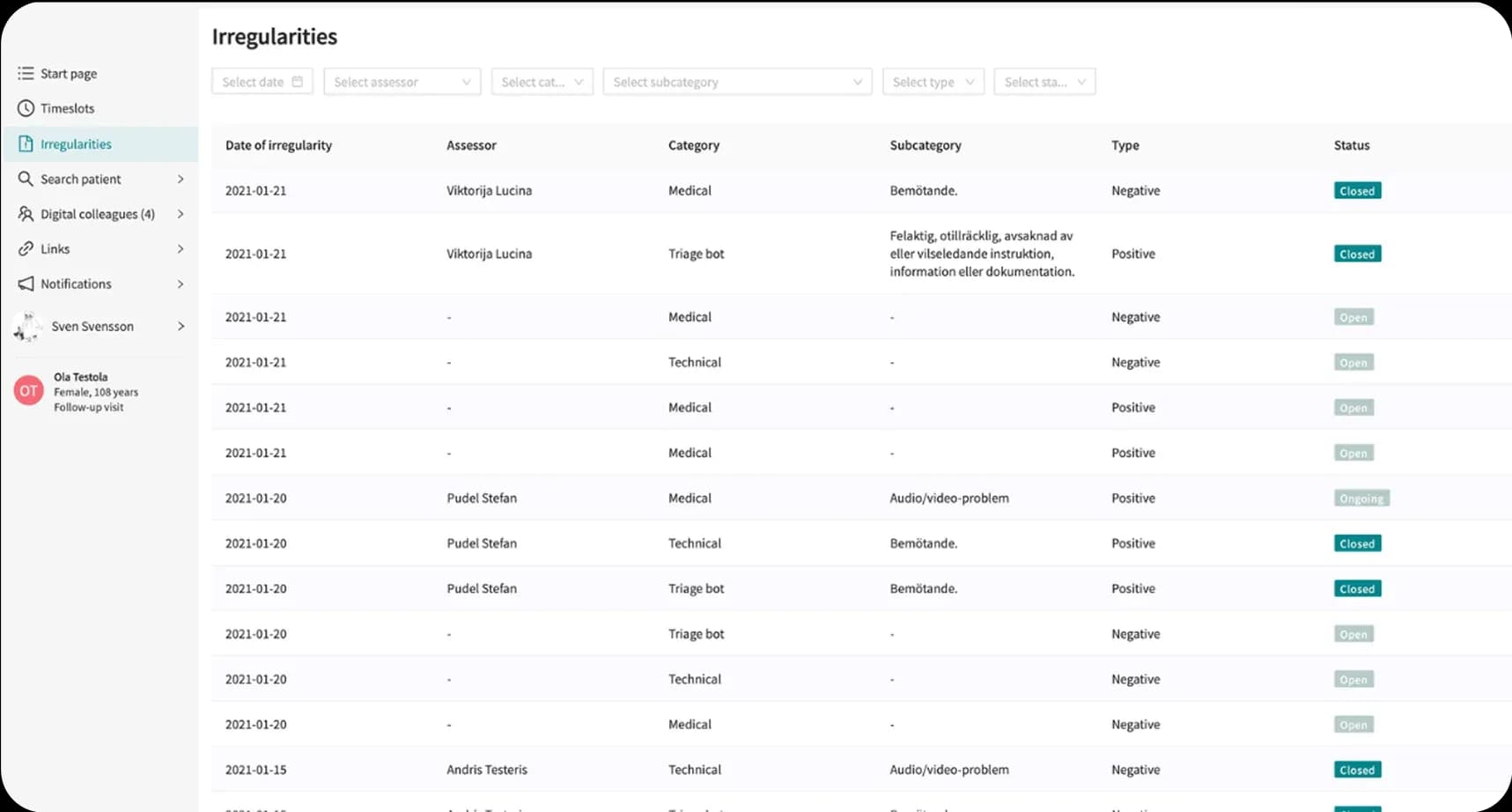The height and width of the screenshot is (812, 1512).
Task: Click calendar icon in Select date field
Action: [298, 82]
